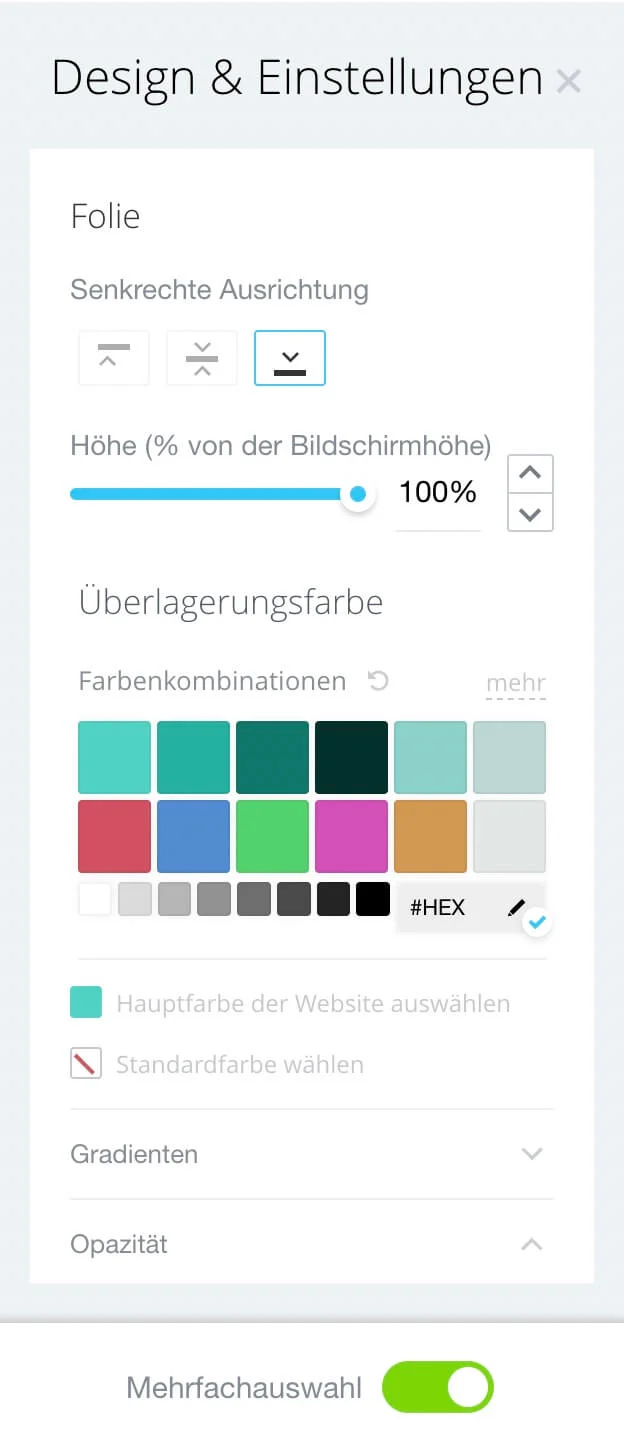The height and width of the screenshot is (1449, 624).
Task: Pick the dark teal-green swatch
Action: coord(272,757)
